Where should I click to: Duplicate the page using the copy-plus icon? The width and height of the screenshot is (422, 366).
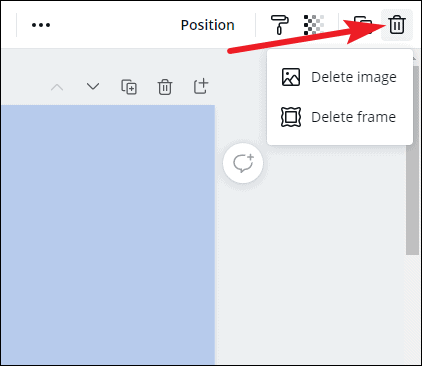click(129, 87)
